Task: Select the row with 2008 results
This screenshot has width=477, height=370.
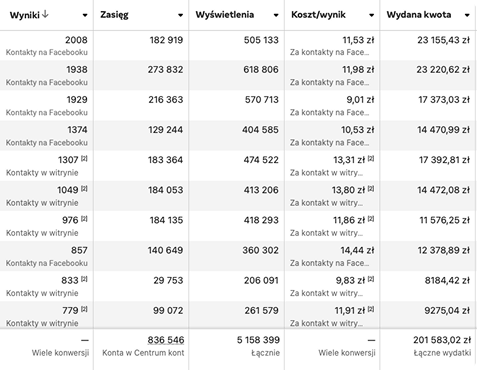Action: 237,46
